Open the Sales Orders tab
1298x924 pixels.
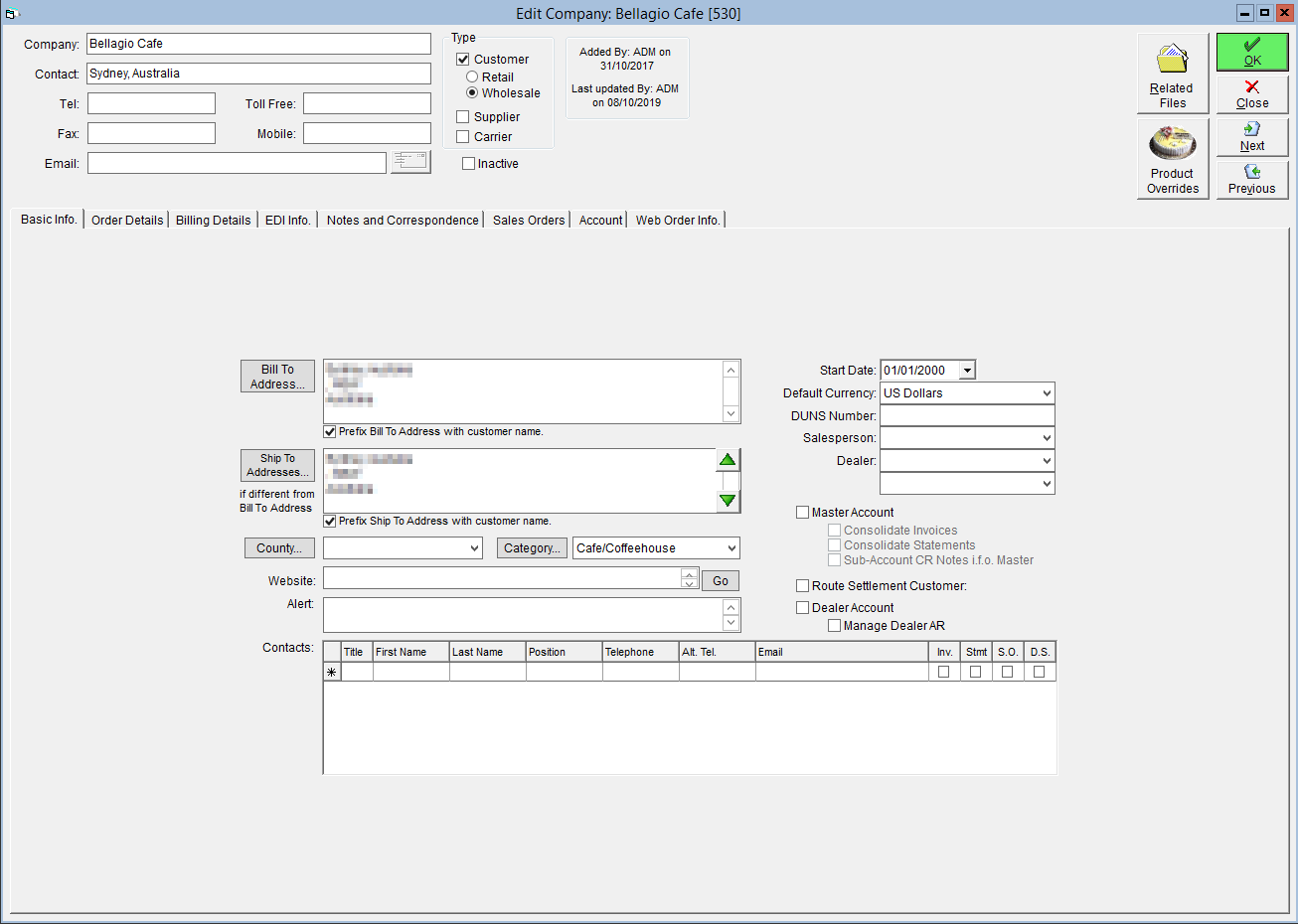(529, 221)
